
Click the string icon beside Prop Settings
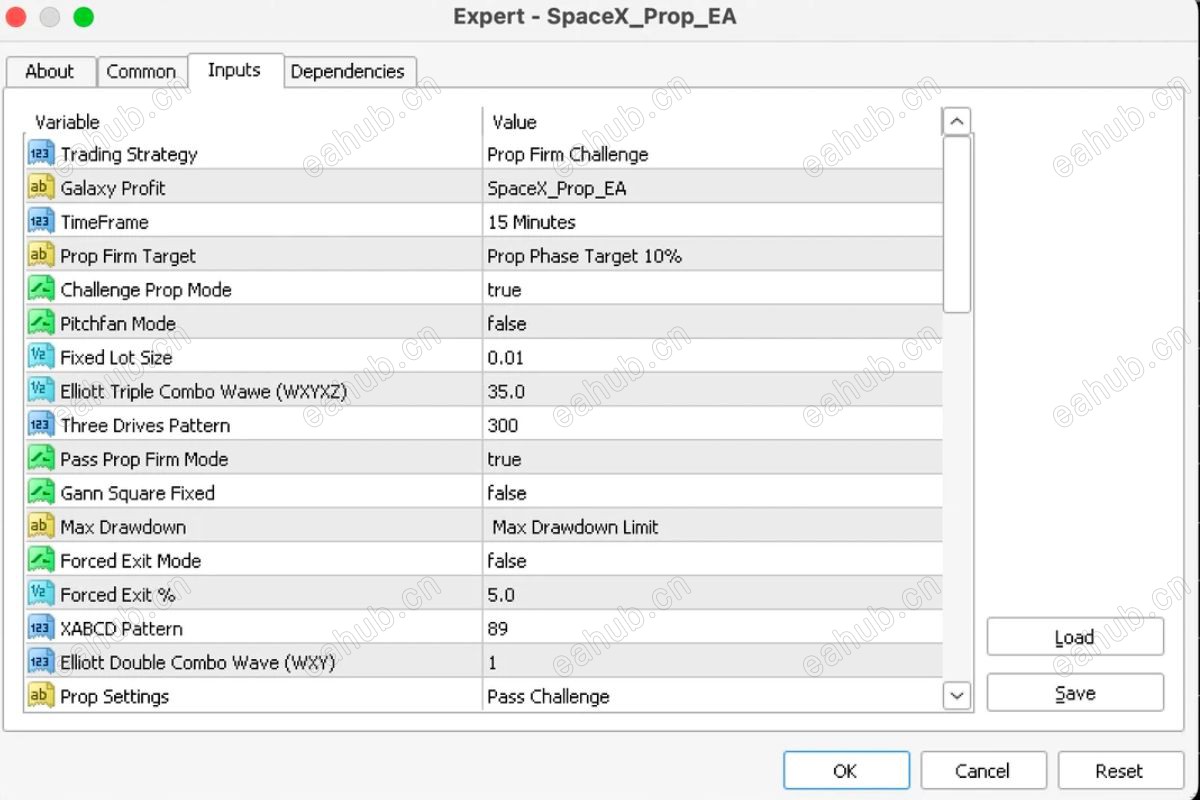pos(41,696)
